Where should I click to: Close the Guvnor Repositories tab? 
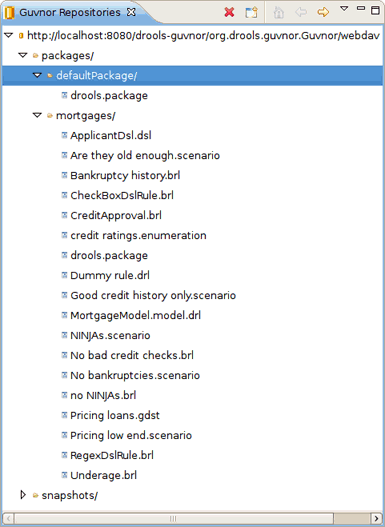click(131, 12)
